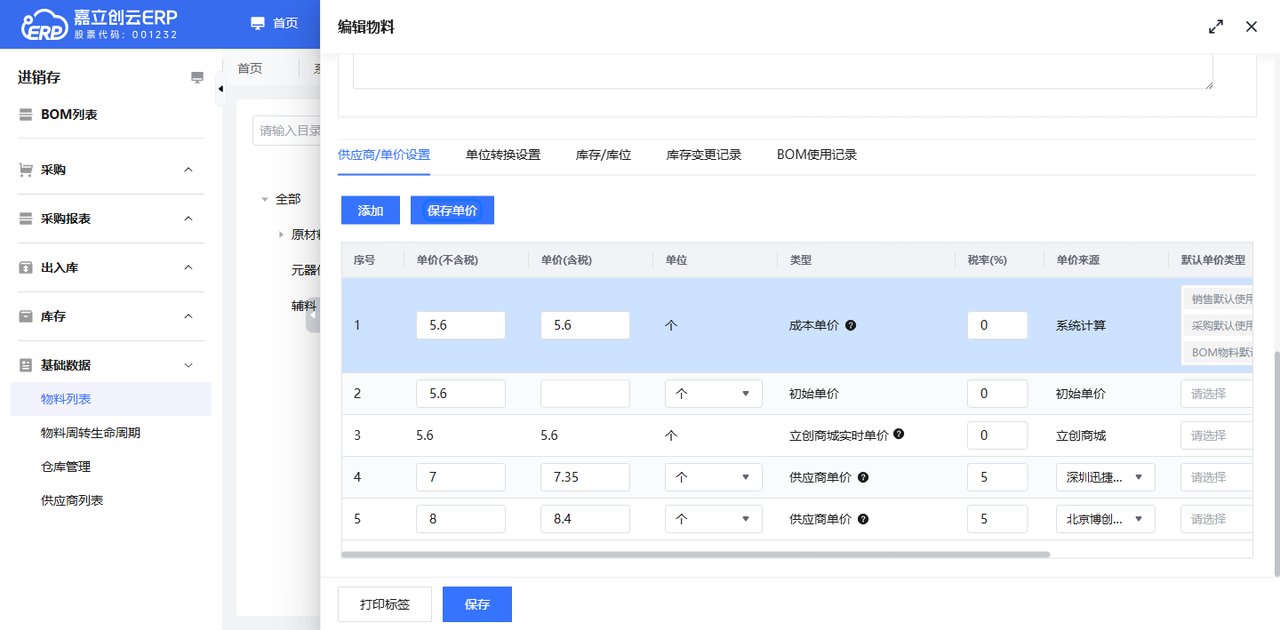Expand the 出入库 menu section
Screen dimensions: 1280x630
click(x=188, y=268)
